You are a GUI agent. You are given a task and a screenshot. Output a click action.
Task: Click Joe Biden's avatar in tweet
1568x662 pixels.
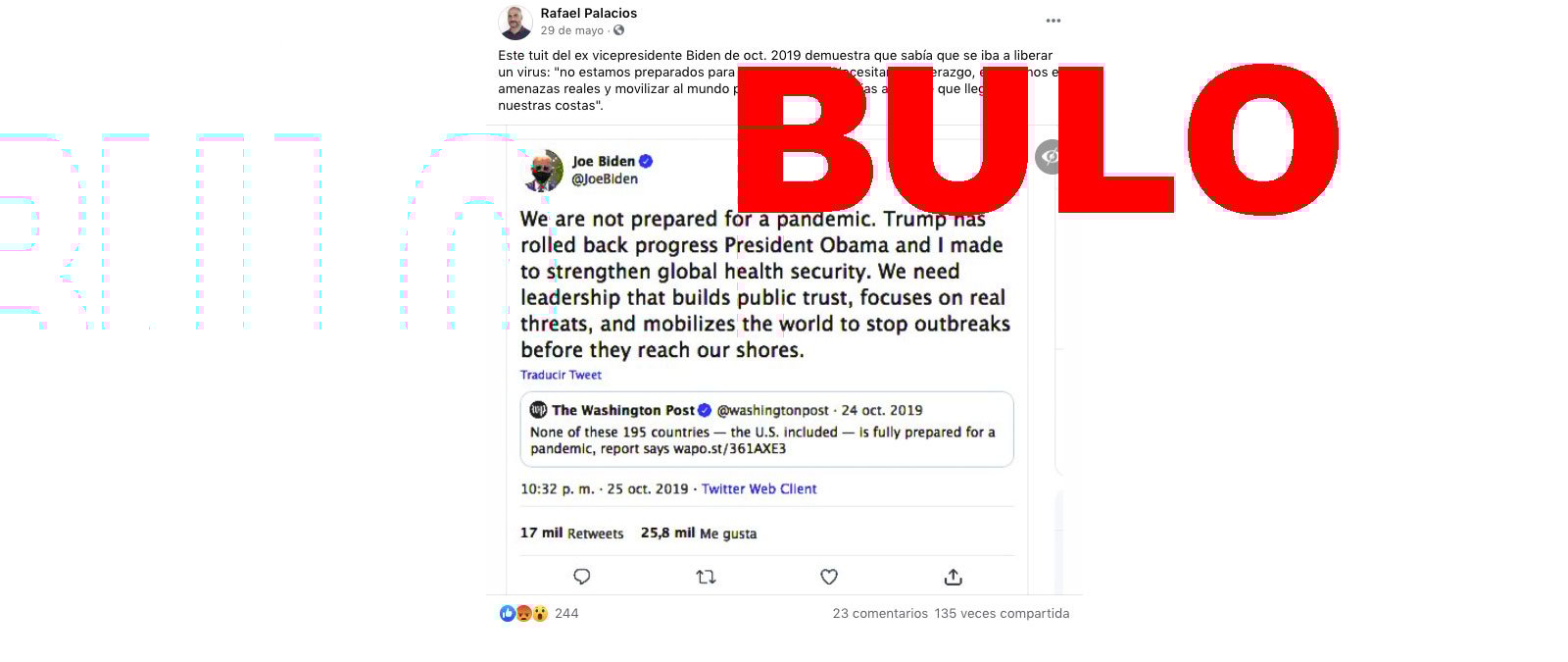click(543, 171)
